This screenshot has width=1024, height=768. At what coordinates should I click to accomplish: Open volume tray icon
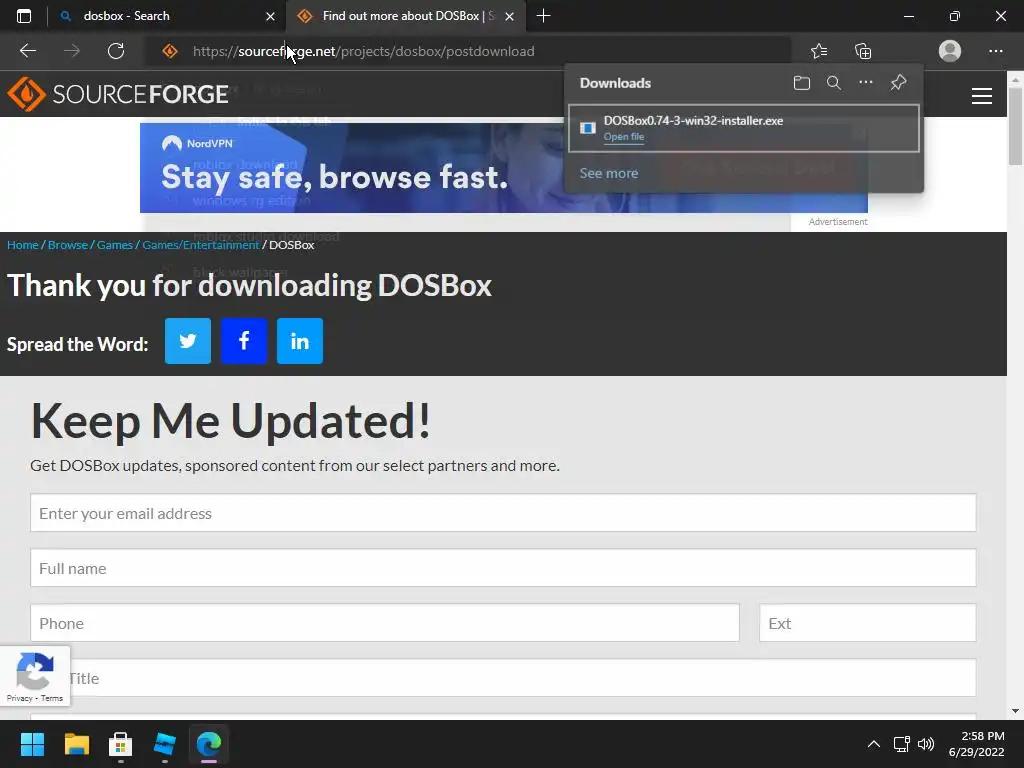click(926, 744)
